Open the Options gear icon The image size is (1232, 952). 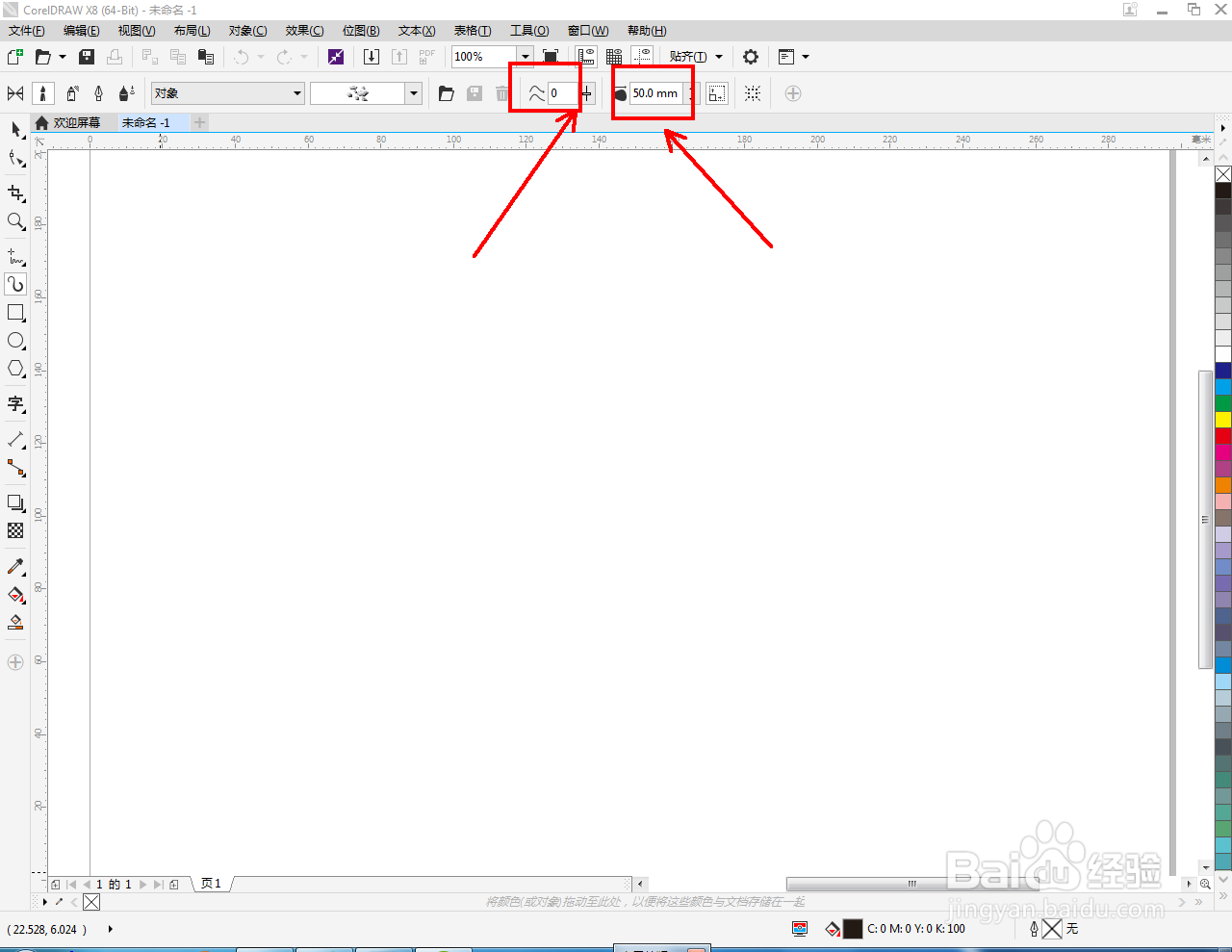[751, 57]
